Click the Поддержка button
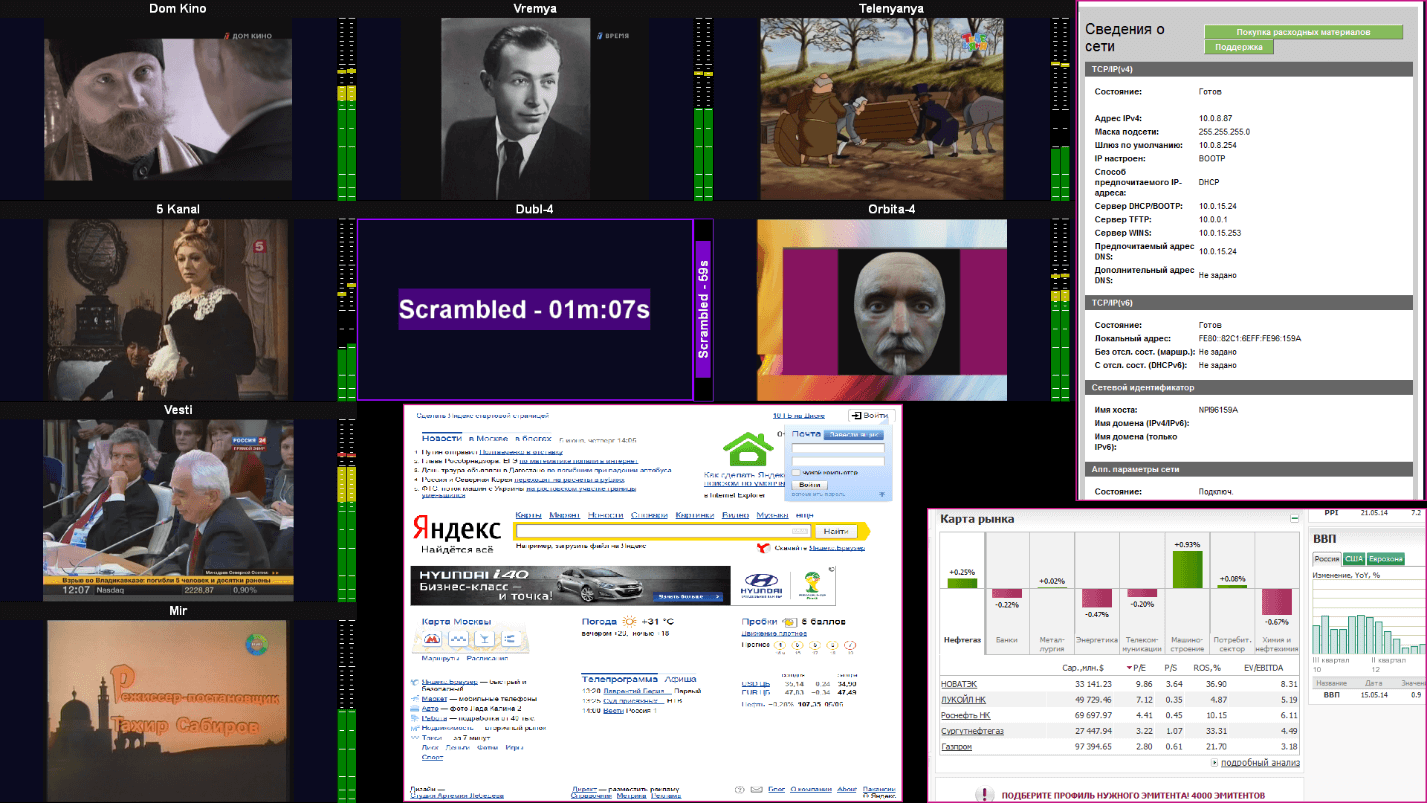This screenshot has height=803, width=1427. [1239, 47]
